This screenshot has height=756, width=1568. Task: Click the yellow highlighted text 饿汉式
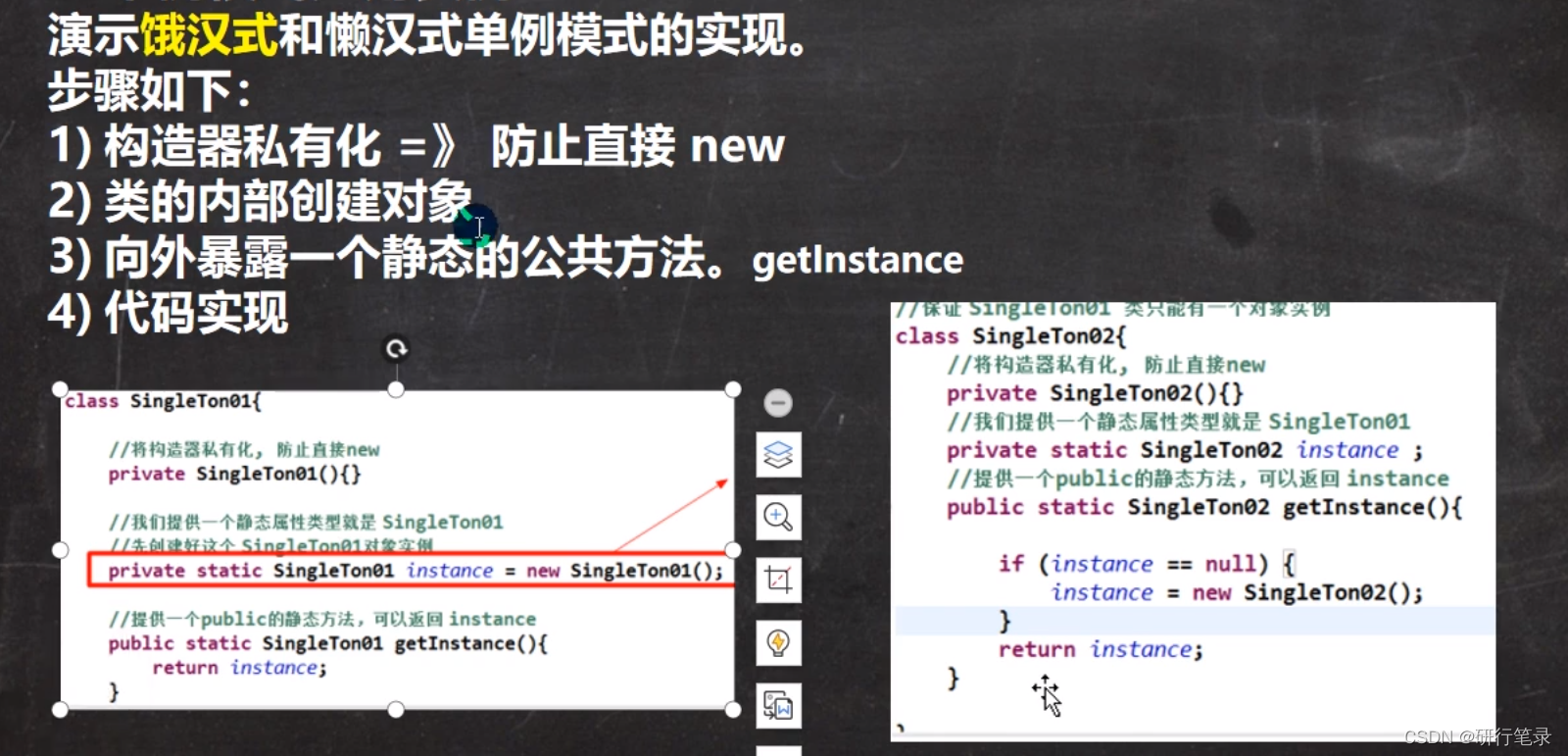click(x=210, y=35)
